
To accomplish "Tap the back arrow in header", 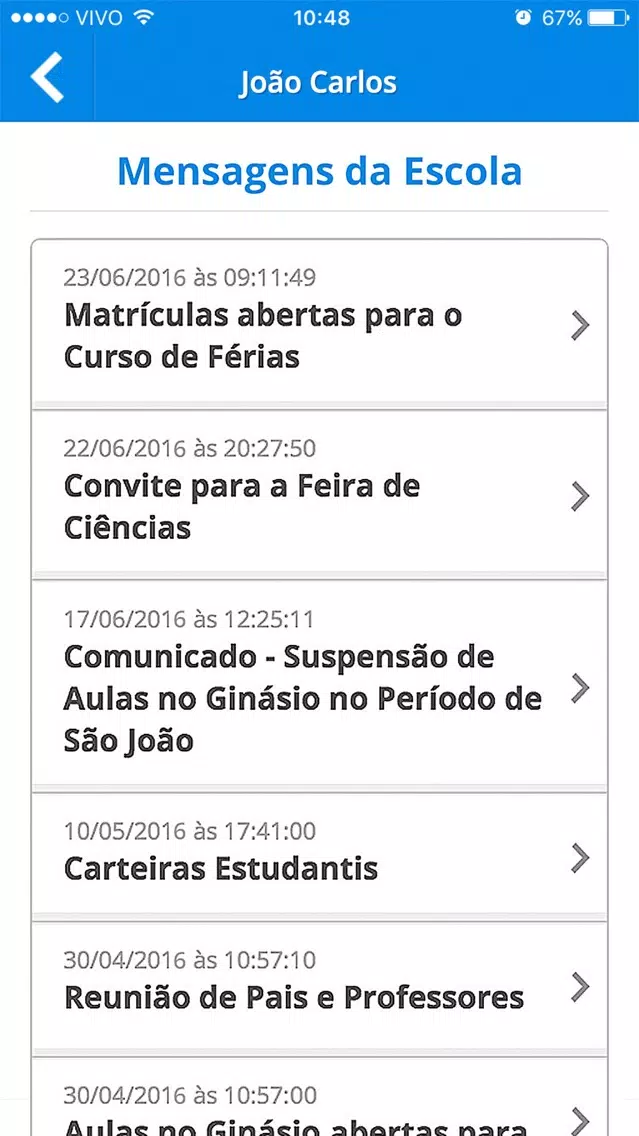I will click(x=47, y=77).
